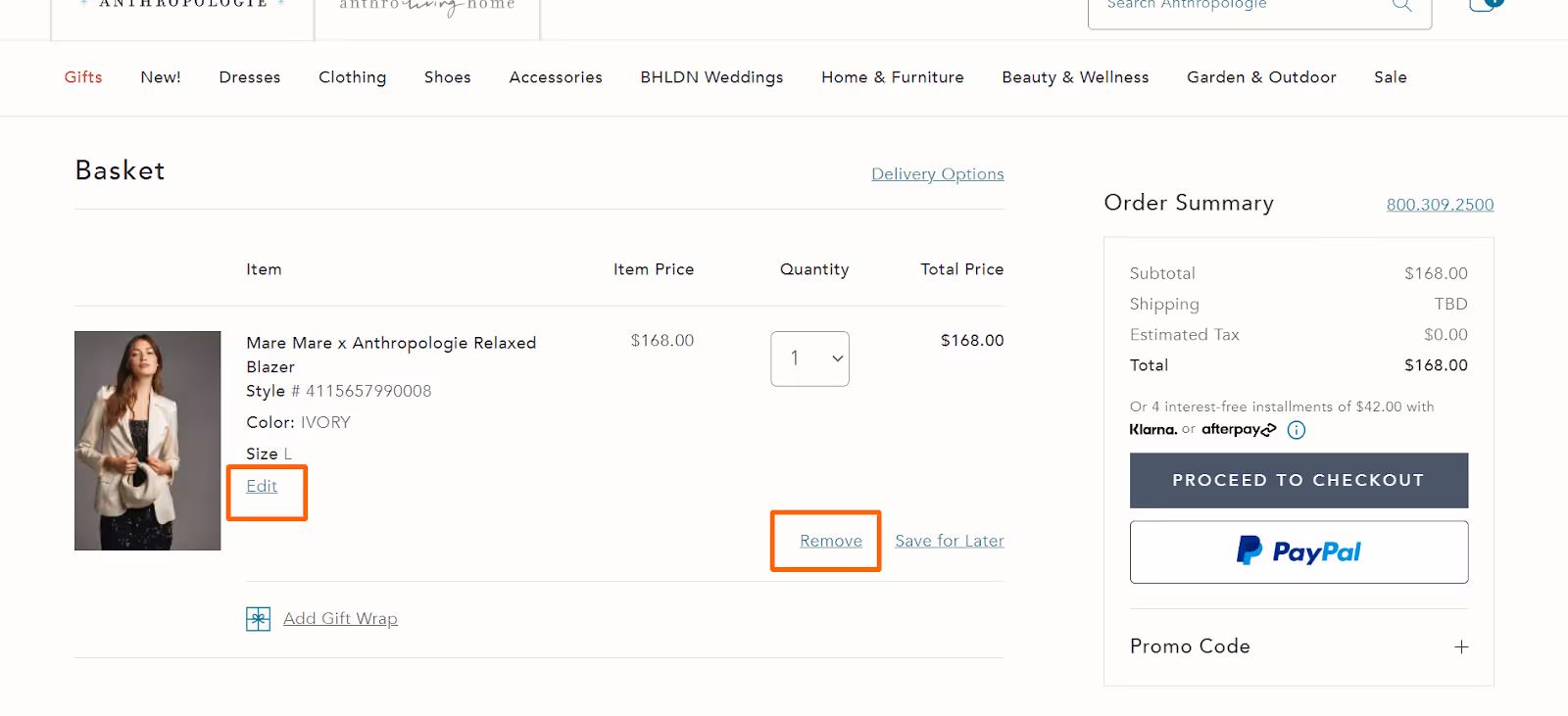The image size is (1568, 716).
Task: Open the Sale navigation menu
Action: pyautogui.click(x=1390, y=77)
